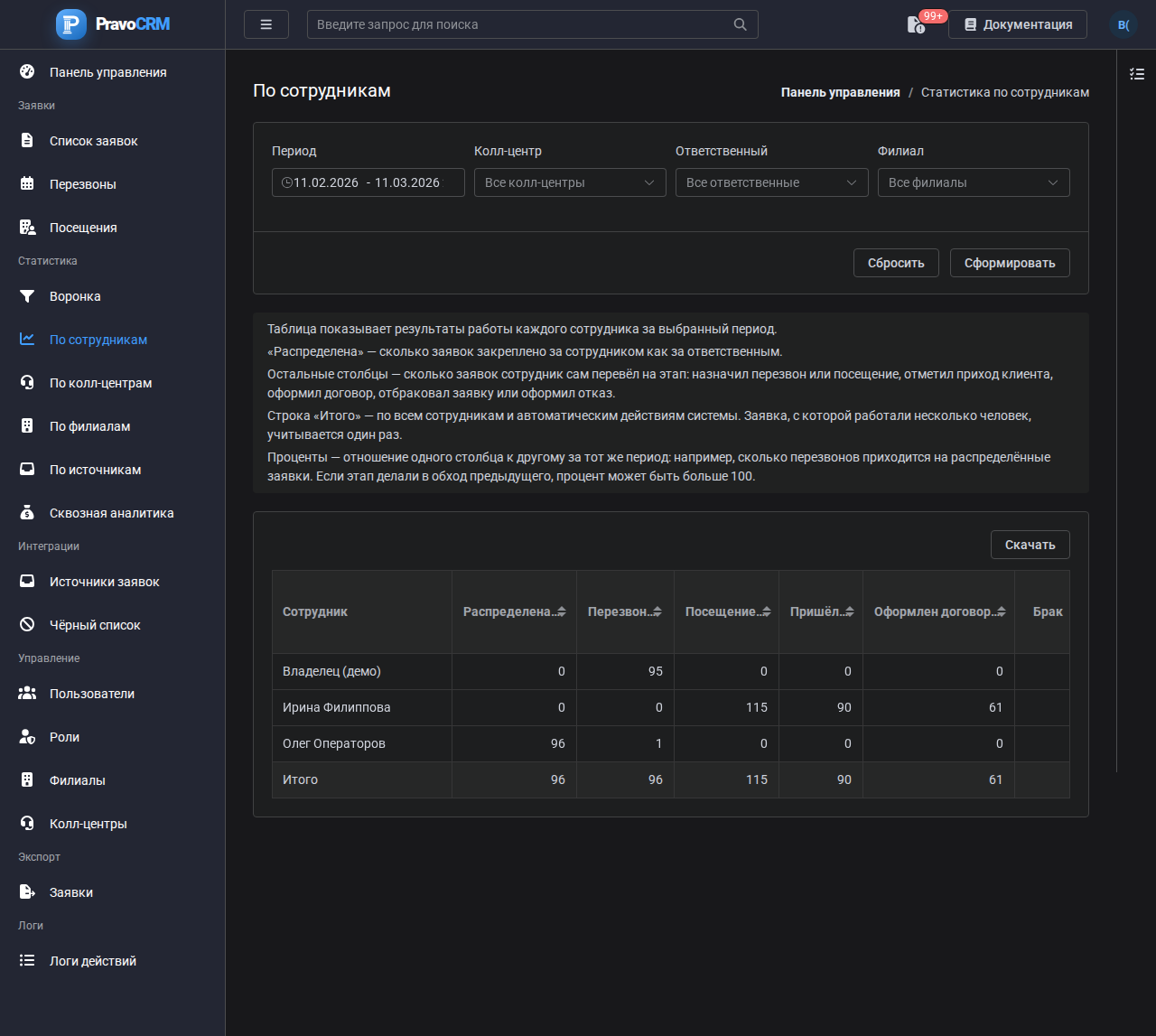Image resolution: width=1156 pixels, height=1036 pixels.
Task: Focus the search query input field
Action: (x=533, y=24)
